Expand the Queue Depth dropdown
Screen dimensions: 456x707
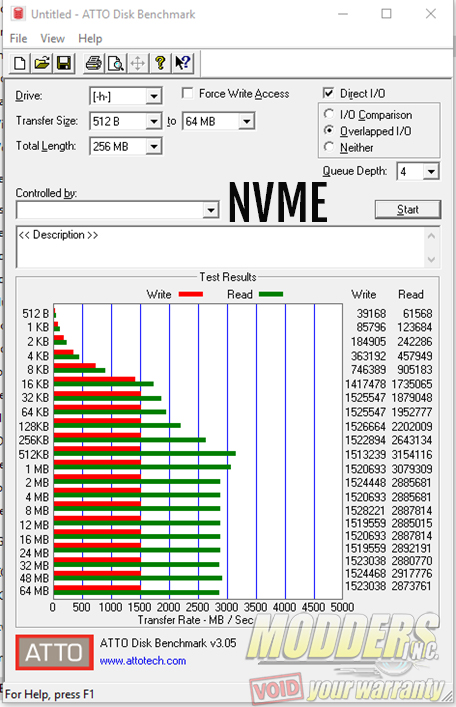click(431, 171)
